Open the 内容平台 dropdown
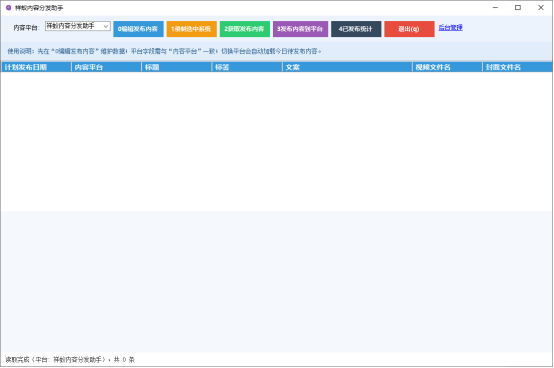This screenshot has height=368, width=554. (78, 26)
